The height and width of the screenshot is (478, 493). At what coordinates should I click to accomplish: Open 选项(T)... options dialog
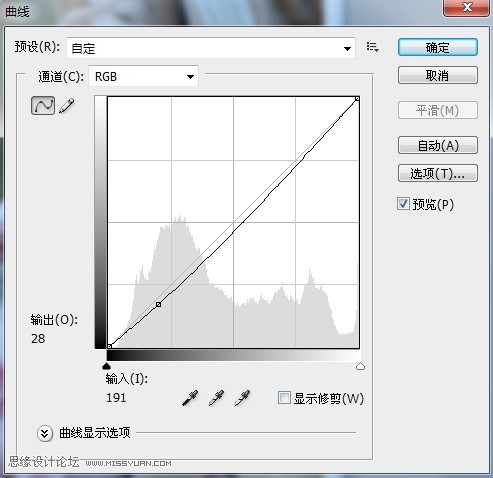(x=438, y=173)
